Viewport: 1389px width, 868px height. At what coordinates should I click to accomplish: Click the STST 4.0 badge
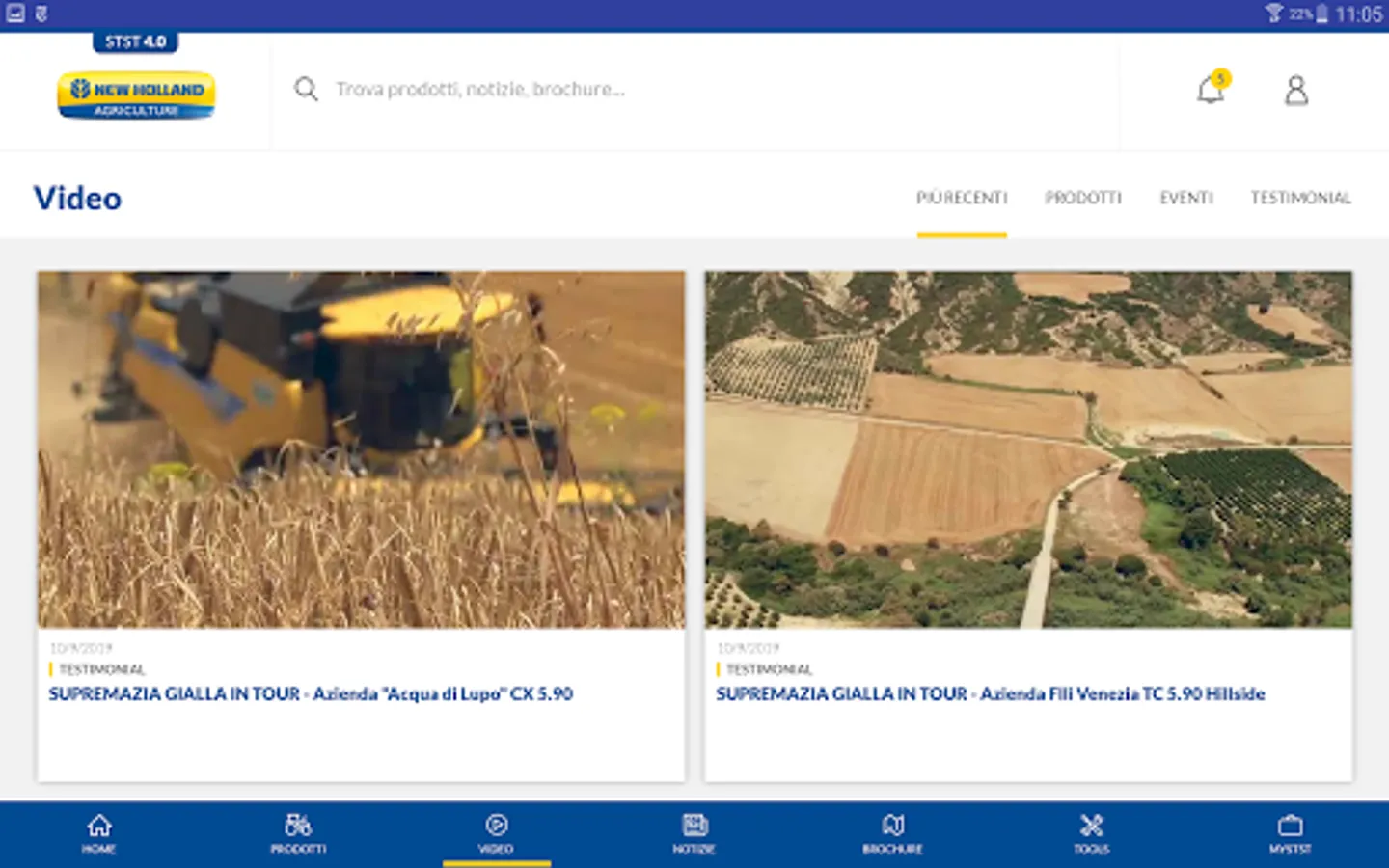pyautogui.click(x=136, y=41)
